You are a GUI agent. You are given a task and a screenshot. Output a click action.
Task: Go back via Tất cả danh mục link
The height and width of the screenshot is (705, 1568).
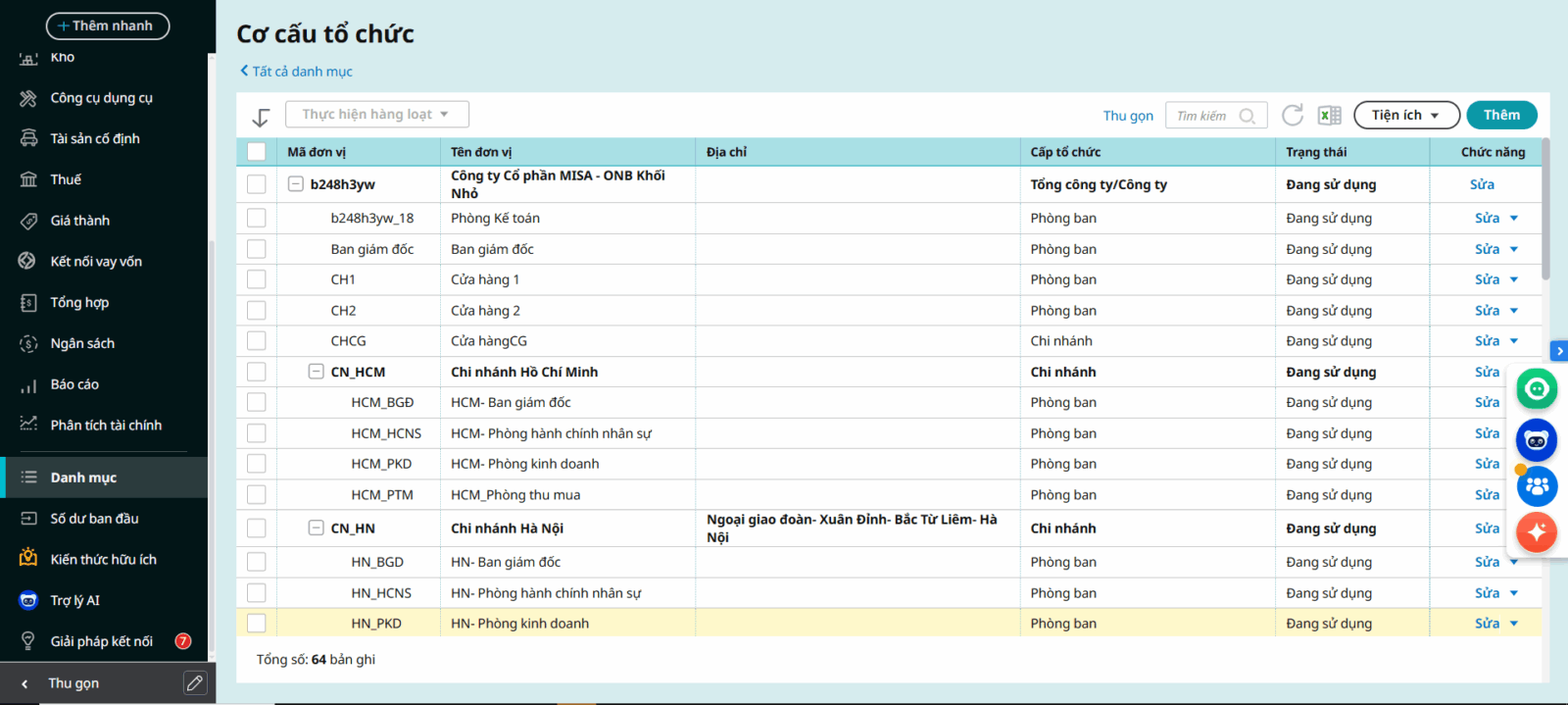[297, 72]
